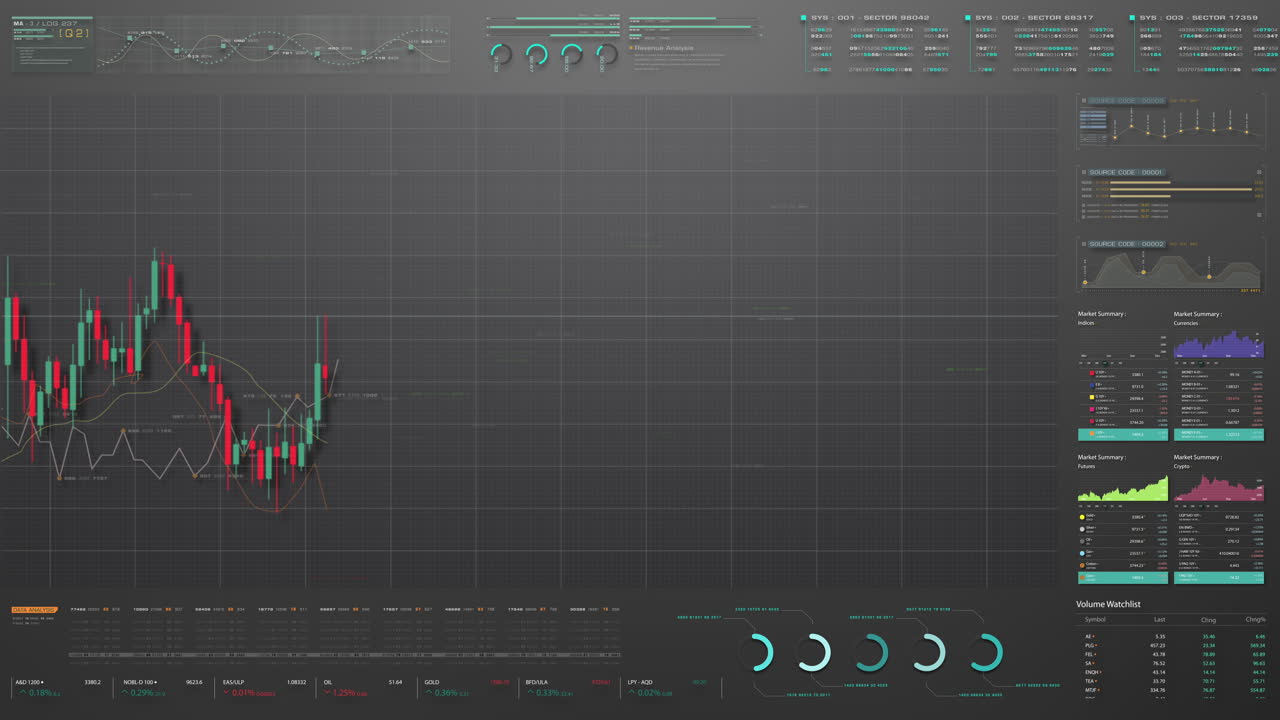
Task: Toggle the highlighted teal row in Indices summary
Action: pos(1124,434)
